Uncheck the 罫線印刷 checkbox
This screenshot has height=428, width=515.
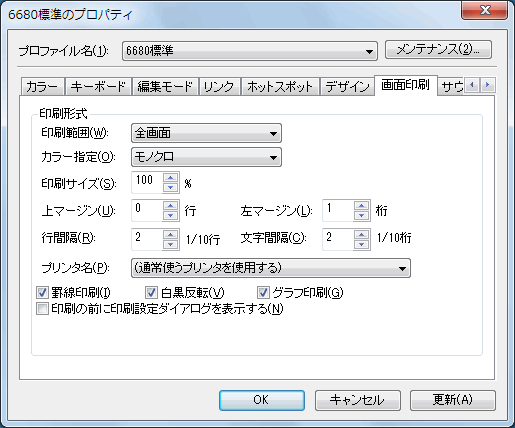click(42, 293)
